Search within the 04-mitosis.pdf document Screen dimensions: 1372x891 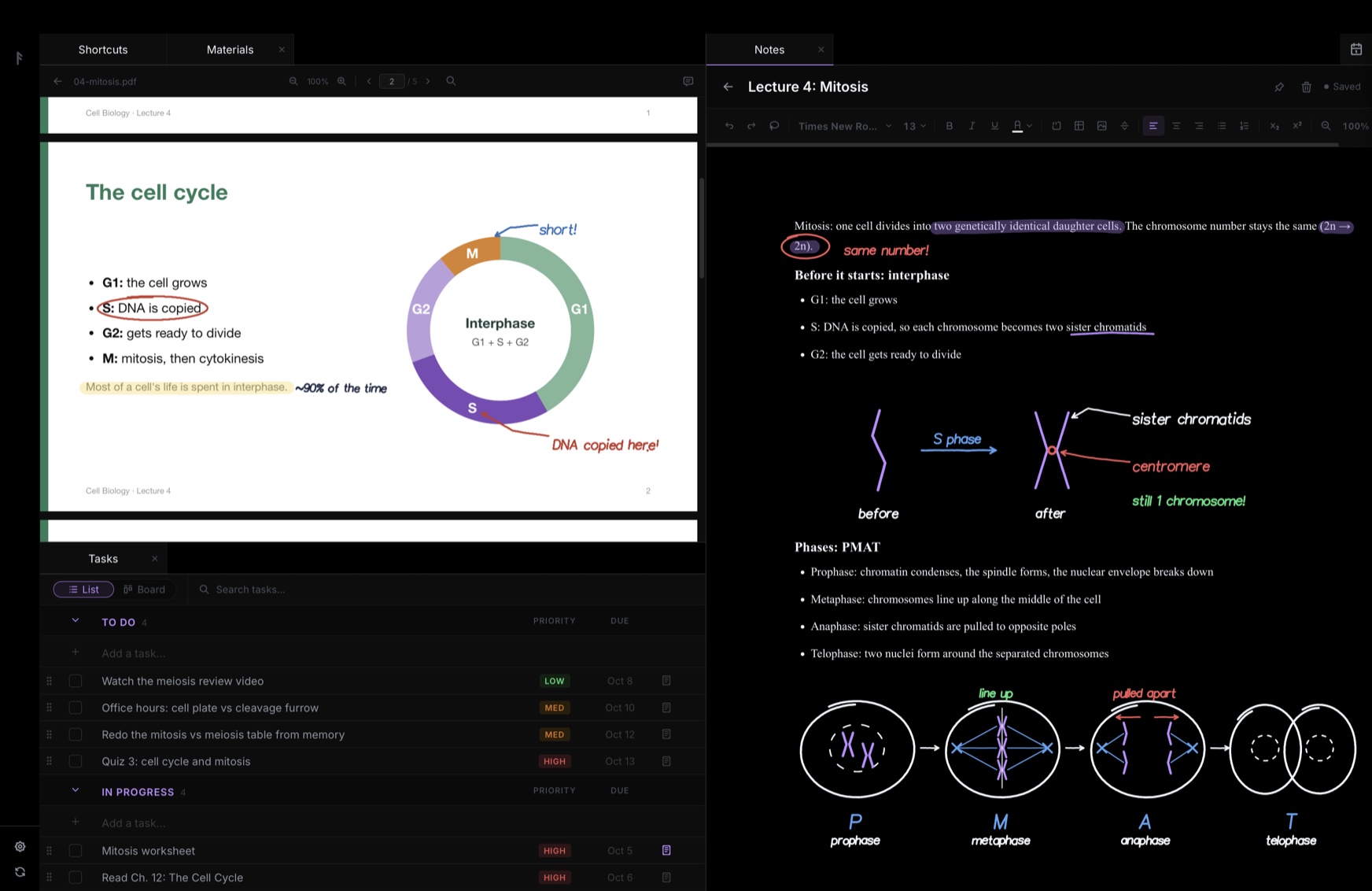pos(451,81)
